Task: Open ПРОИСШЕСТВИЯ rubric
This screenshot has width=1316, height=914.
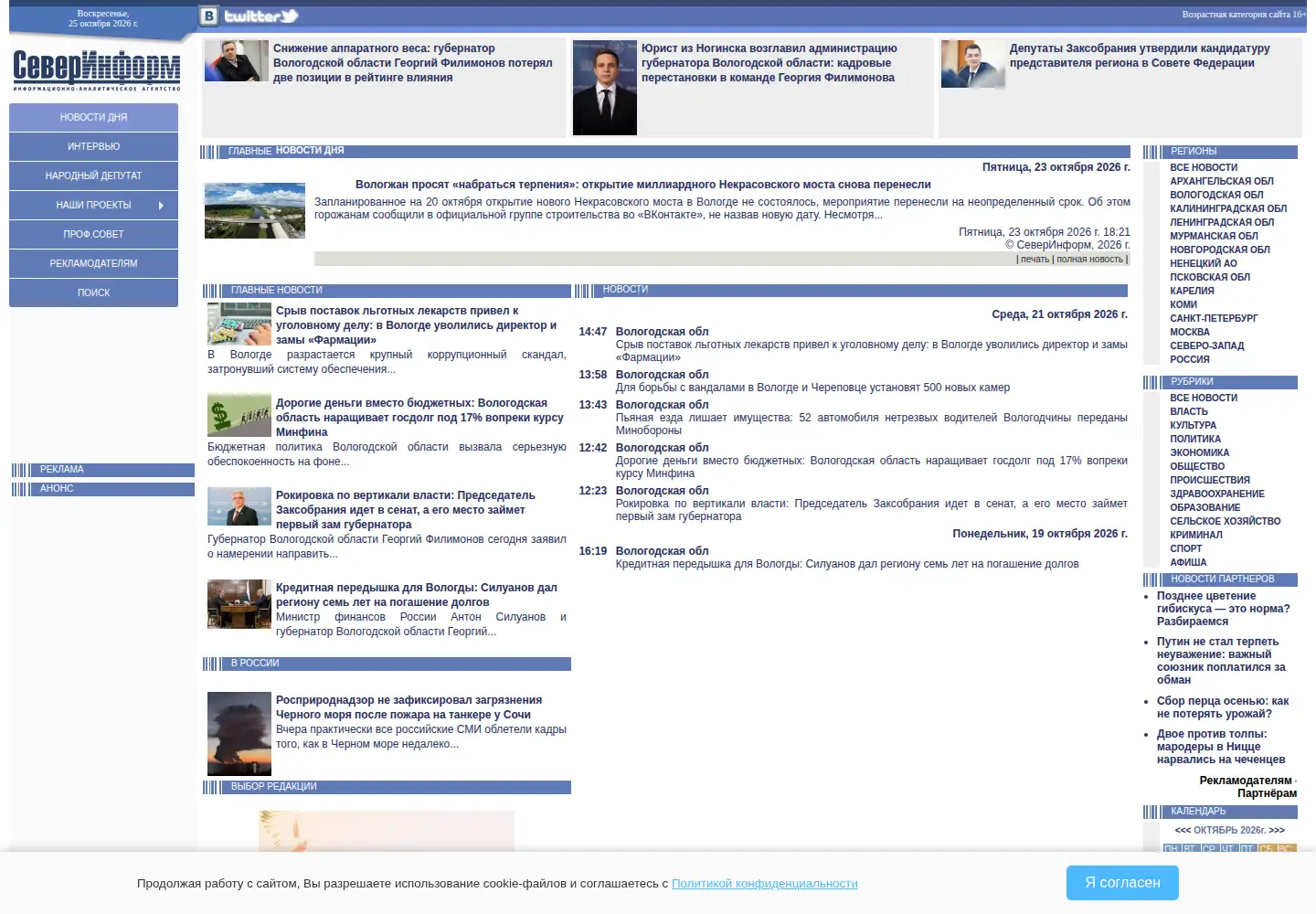Action: (x=1210, y=480)
